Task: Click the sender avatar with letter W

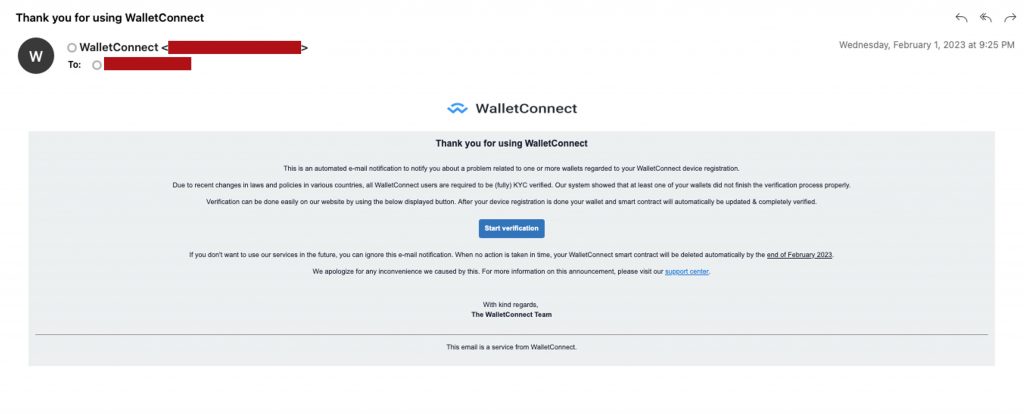Action: (37, 56)
